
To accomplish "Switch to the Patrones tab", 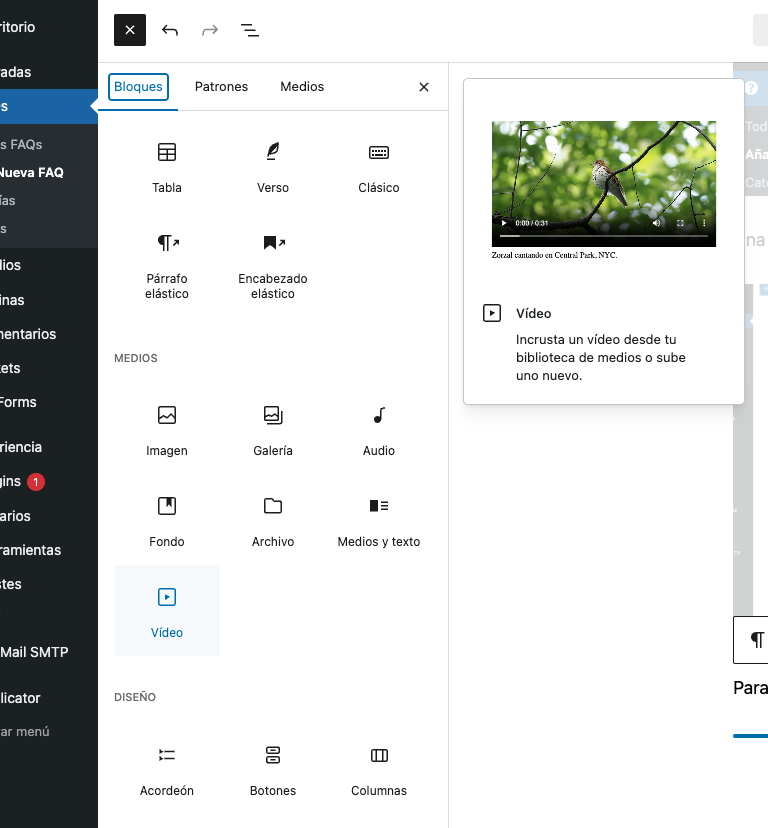I will tap(221, 87).
